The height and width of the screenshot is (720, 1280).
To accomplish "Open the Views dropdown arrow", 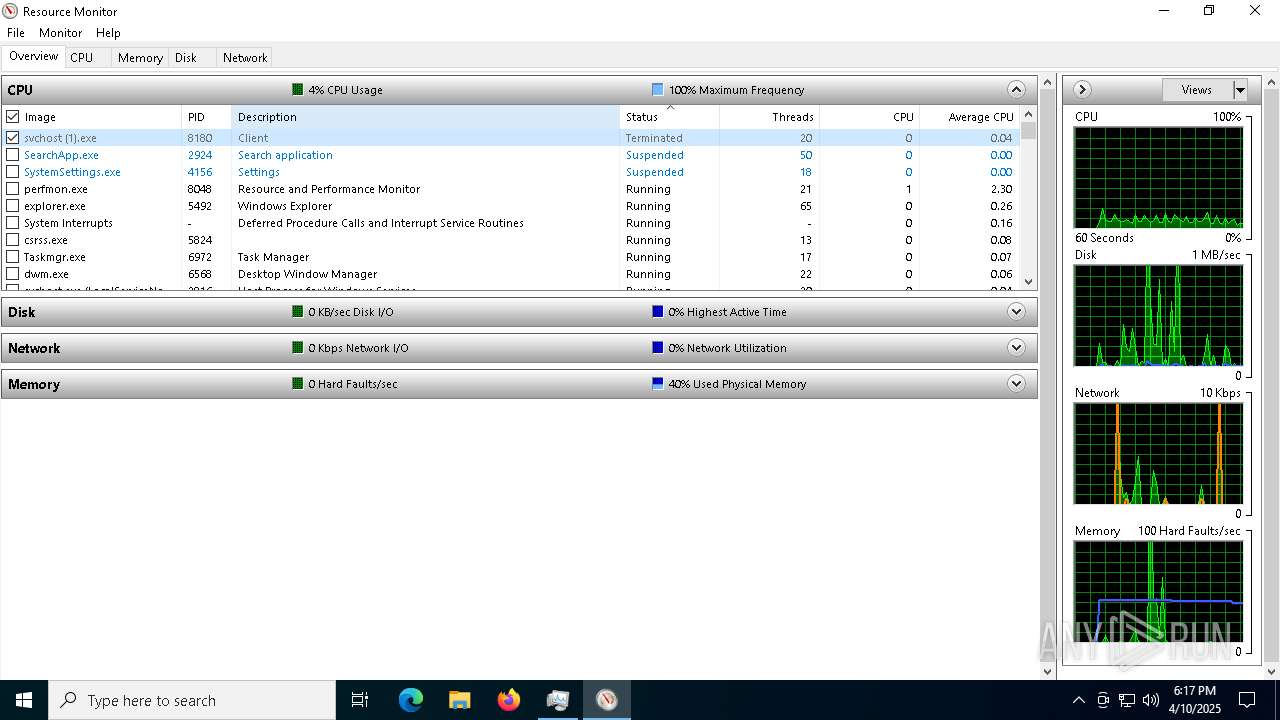I will [1240, 90].
